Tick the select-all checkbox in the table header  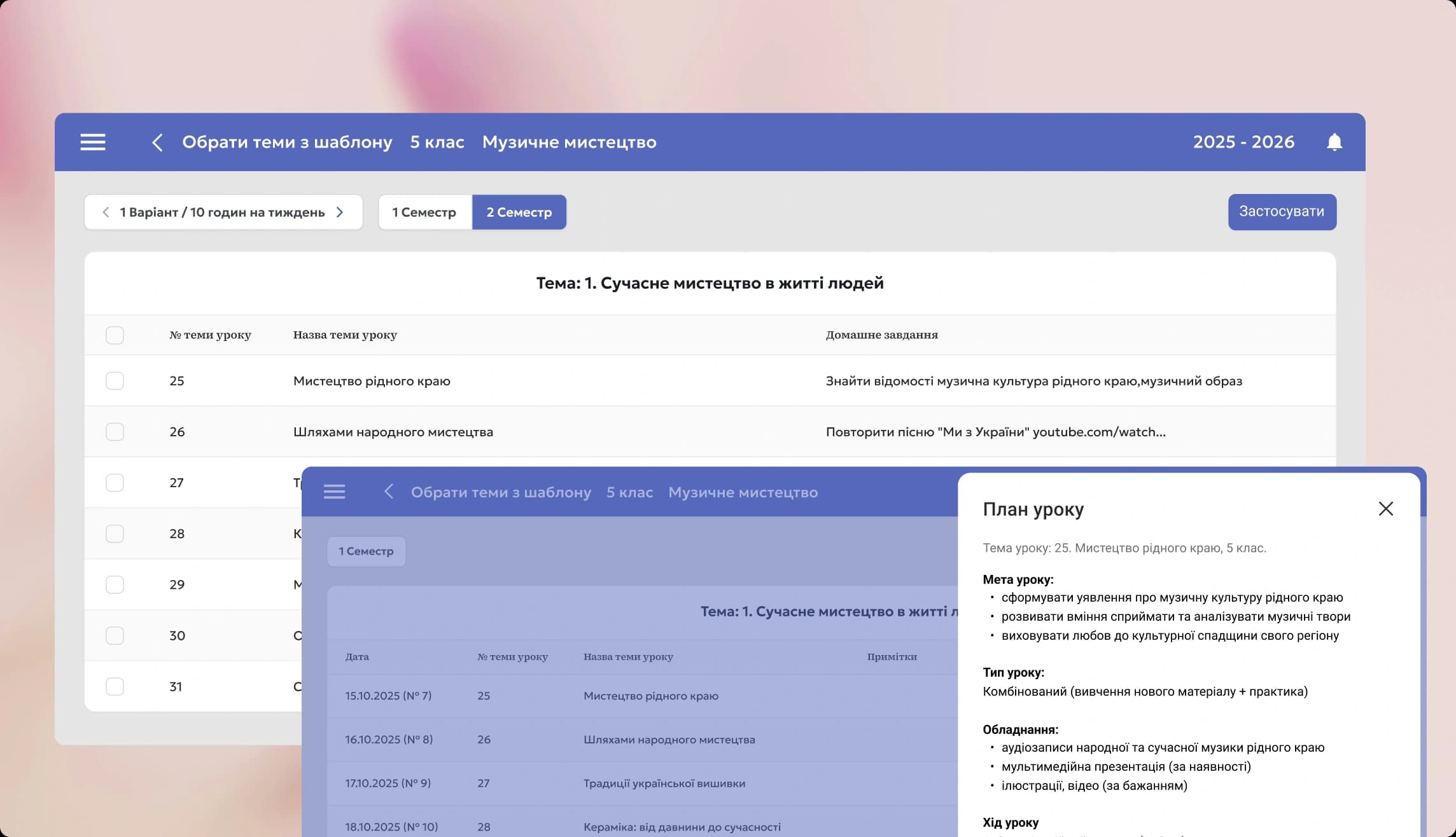click(x=115, y=335)
